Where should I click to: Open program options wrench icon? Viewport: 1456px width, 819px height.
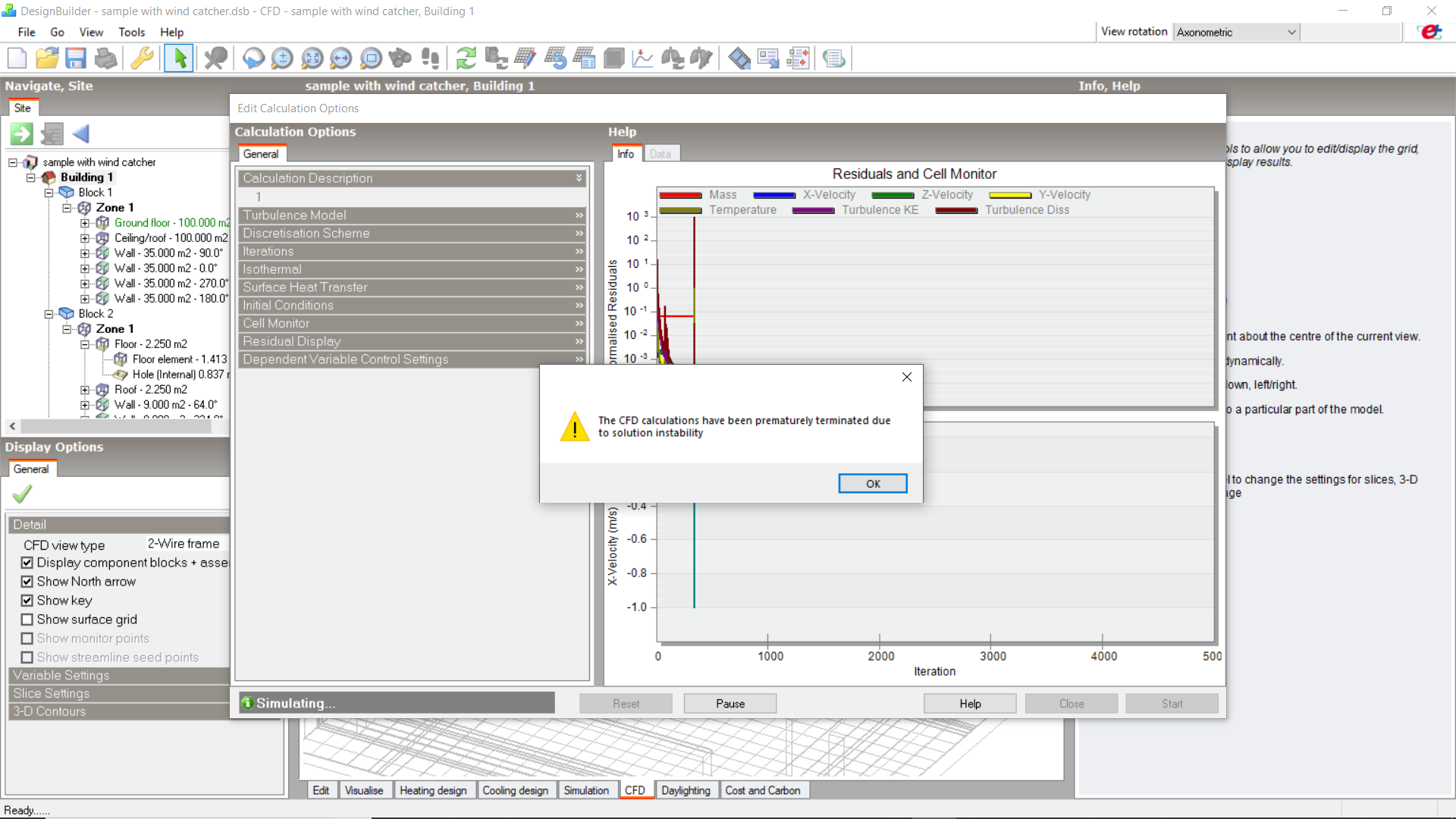pyautogui.click(x=142, y=58)
